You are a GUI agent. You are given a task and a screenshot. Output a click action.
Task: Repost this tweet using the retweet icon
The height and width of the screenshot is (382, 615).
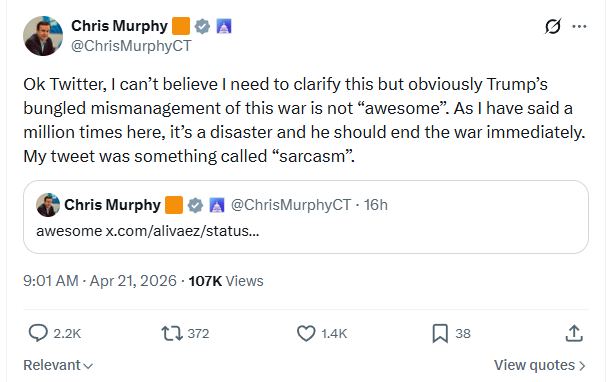click(x=172, y=333)
